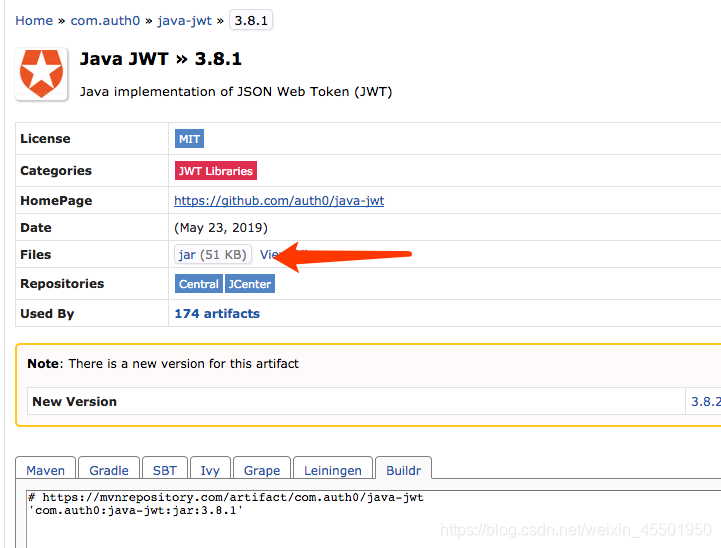Viewport: 721px width, 548px height.
Task: Open the com.auth0 breadcrumb link
Action: pos(105,21)
